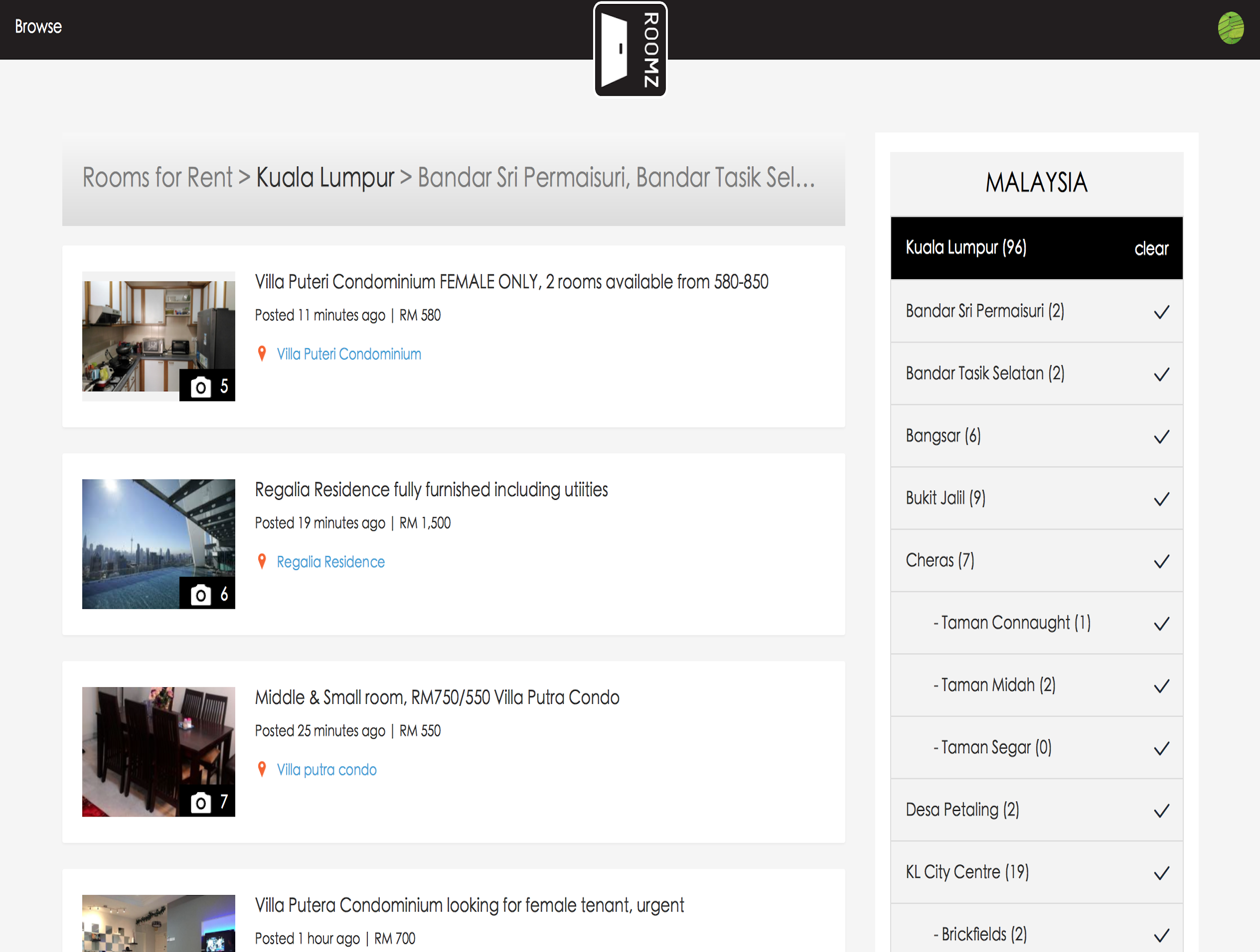1260x952 pixels.
Task: Click location pin next to Regalia Residence
Action: point(262,562)
